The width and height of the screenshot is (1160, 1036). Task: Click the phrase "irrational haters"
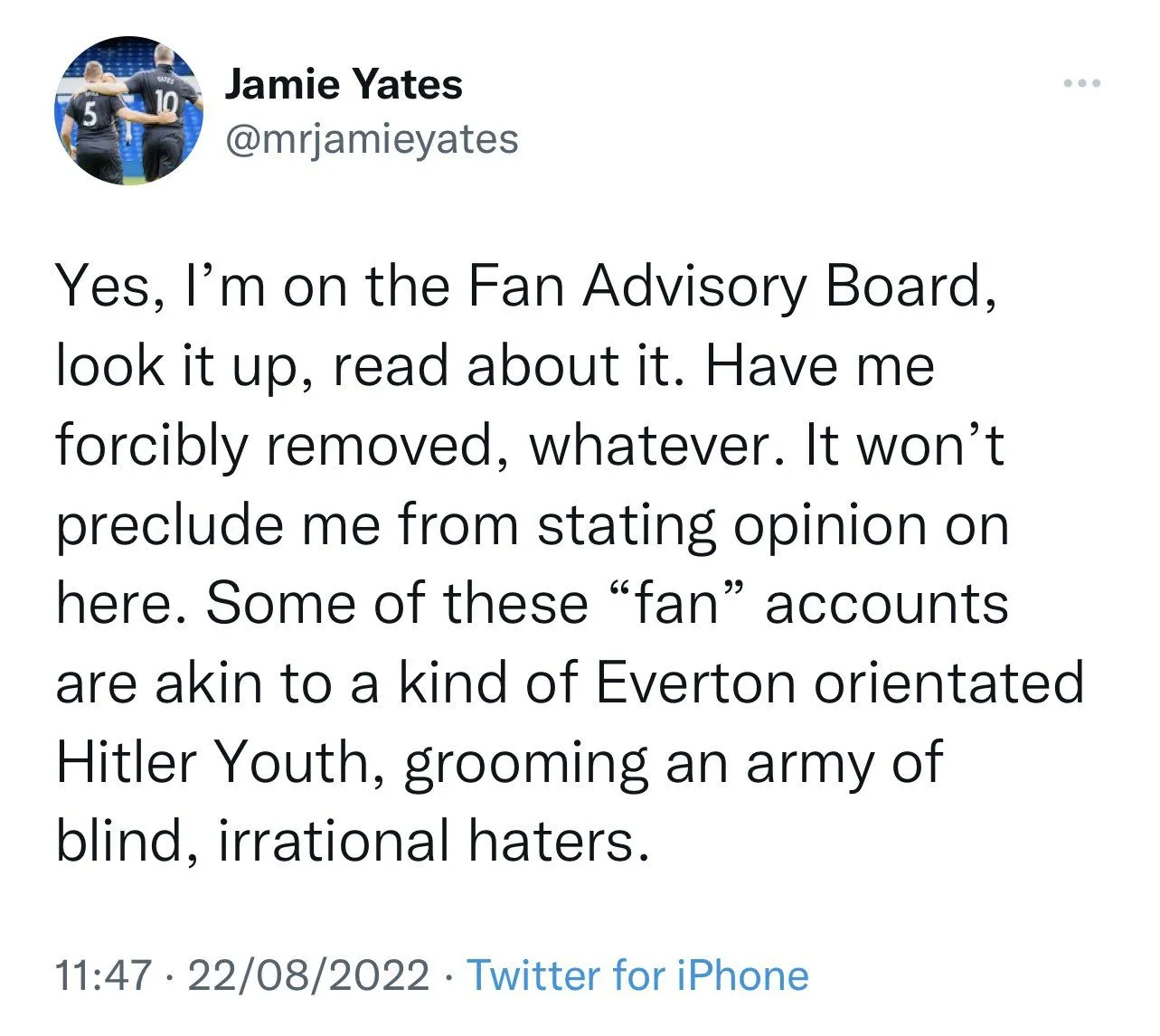[434, 842]
